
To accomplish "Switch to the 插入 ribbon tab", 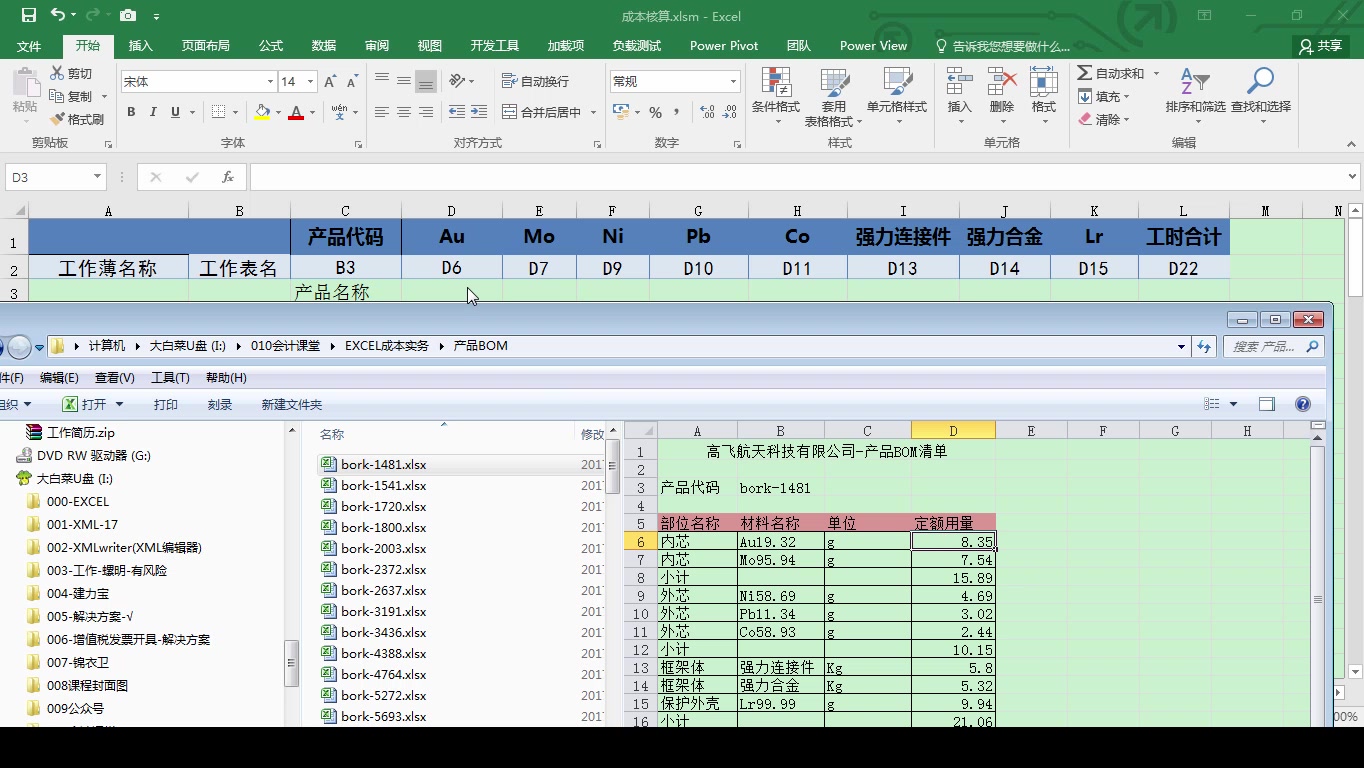I will click(139, 45).
